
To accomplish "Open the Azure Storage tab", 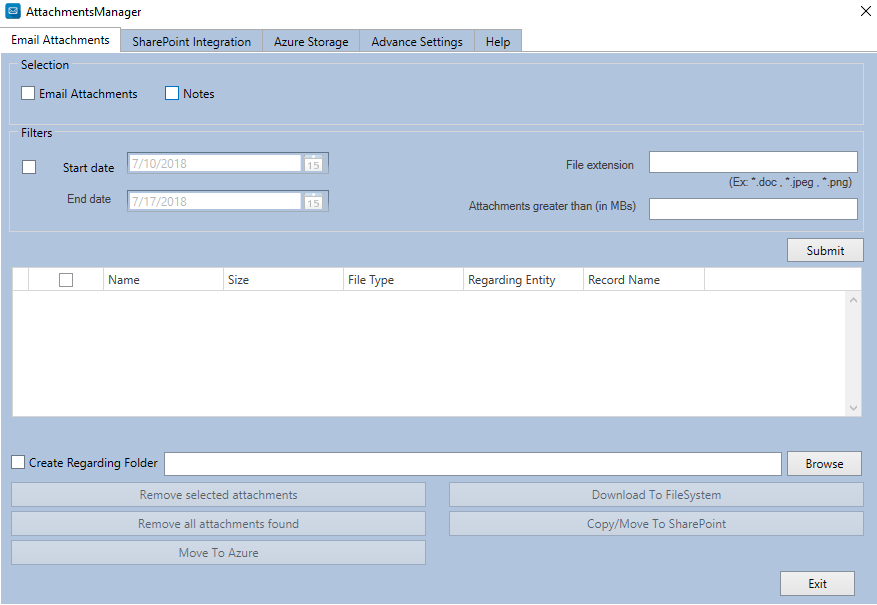I will point(311,42).
